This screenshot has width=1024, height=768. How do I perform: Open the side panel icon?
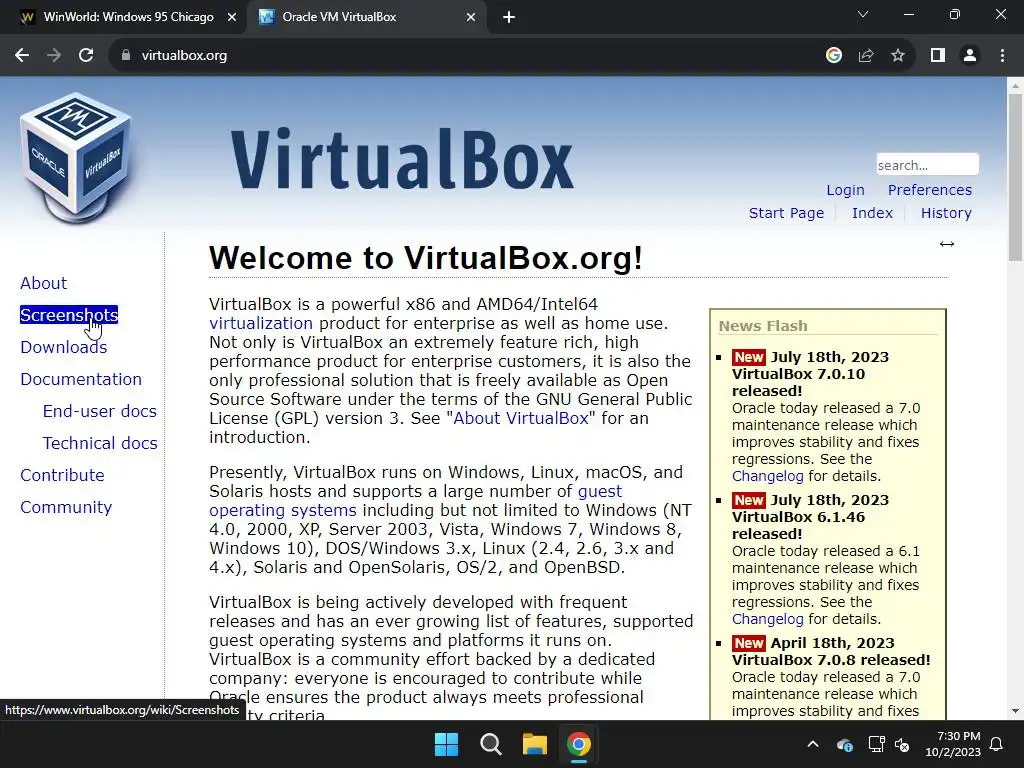[938, 56]
